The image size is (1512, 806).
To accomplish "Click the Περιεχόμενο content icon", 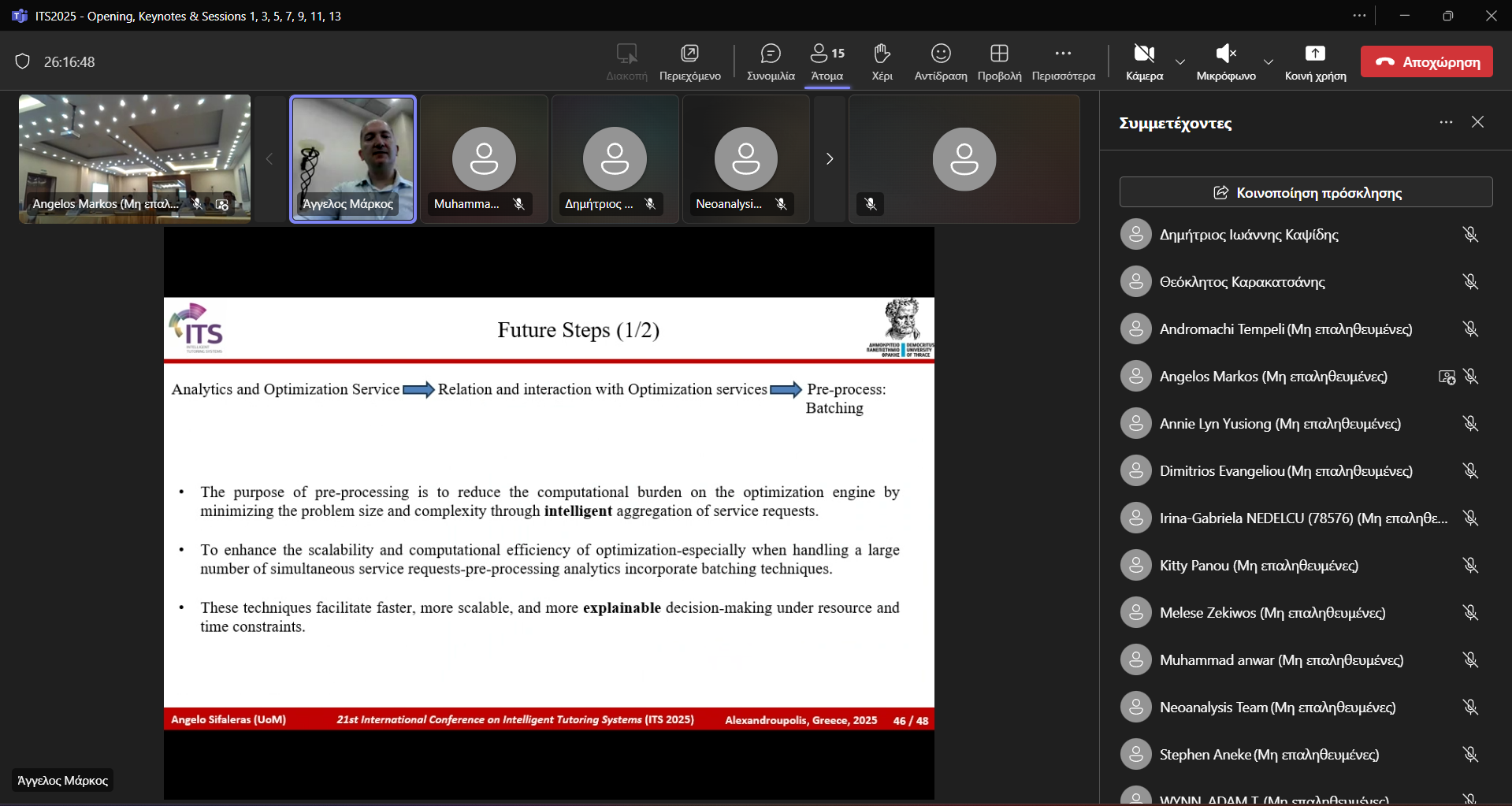I will (x=689, y=62).
